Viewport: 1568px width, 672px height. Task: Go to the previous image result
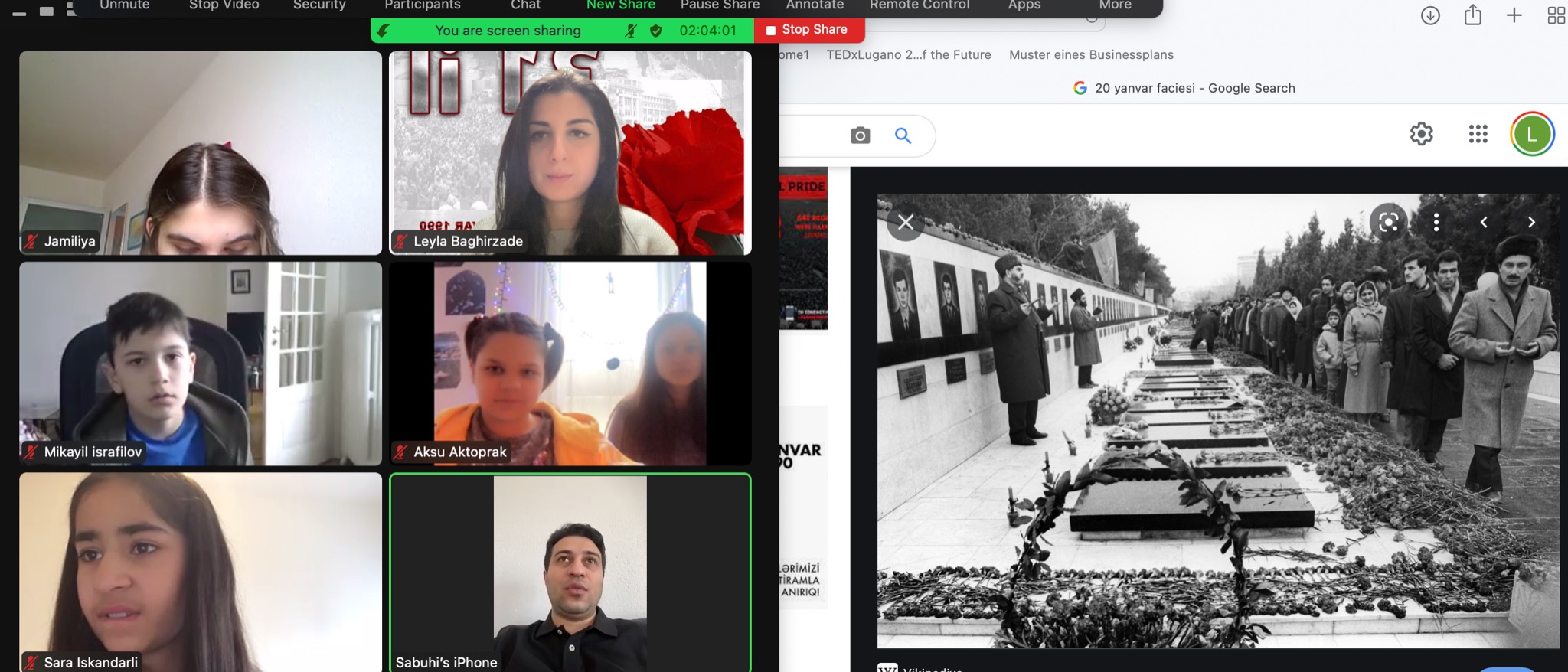(x=1484, y=222)
